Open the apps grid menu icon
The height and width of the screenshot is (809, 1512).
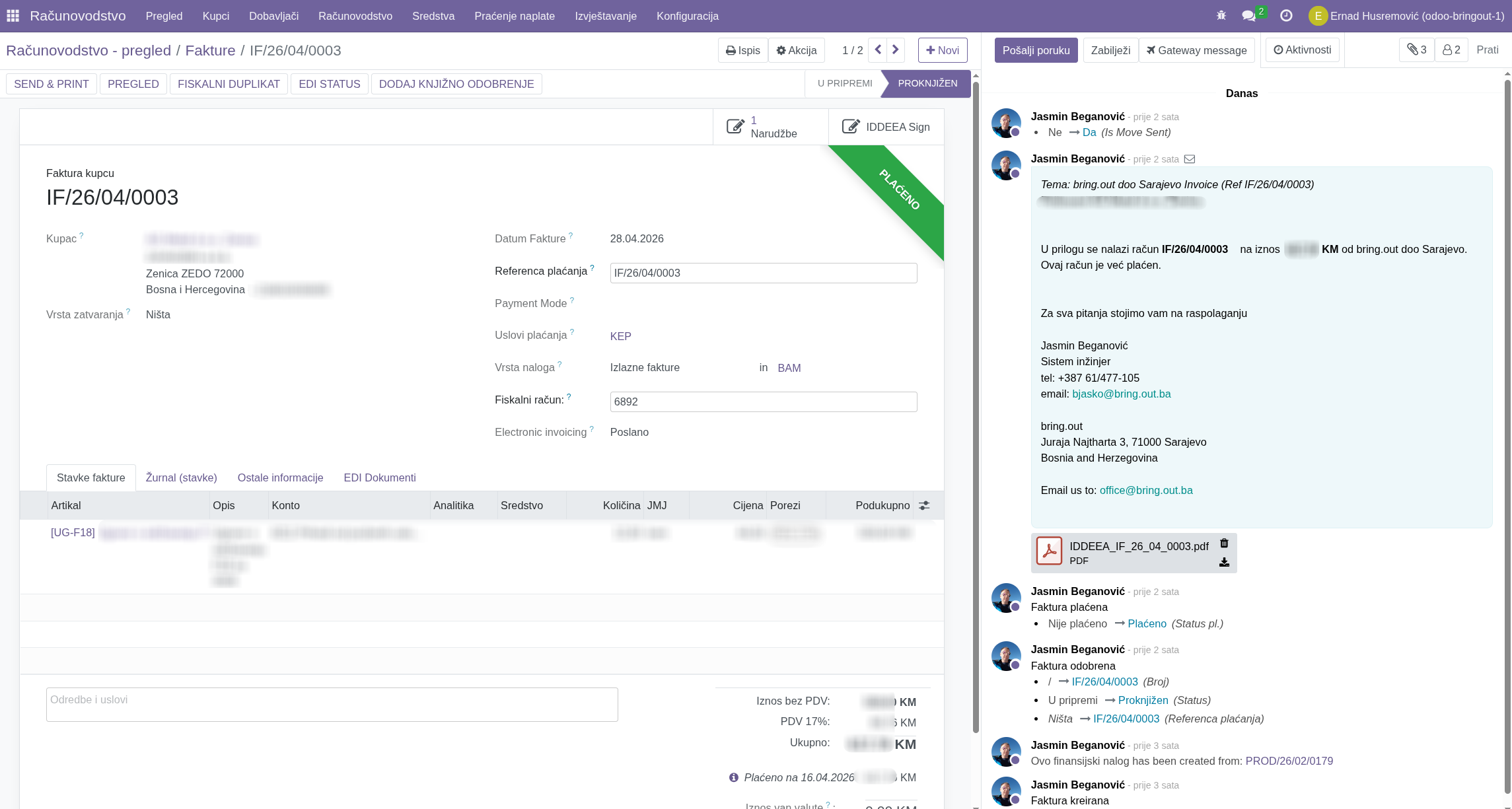point(13,16)
